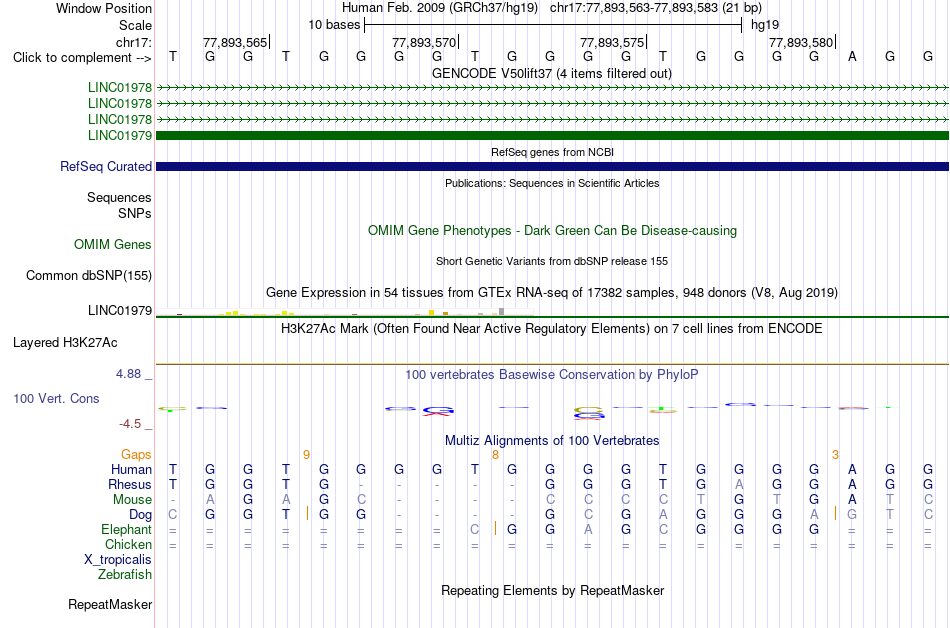Click the orange gap count 8

coord(496,455)
